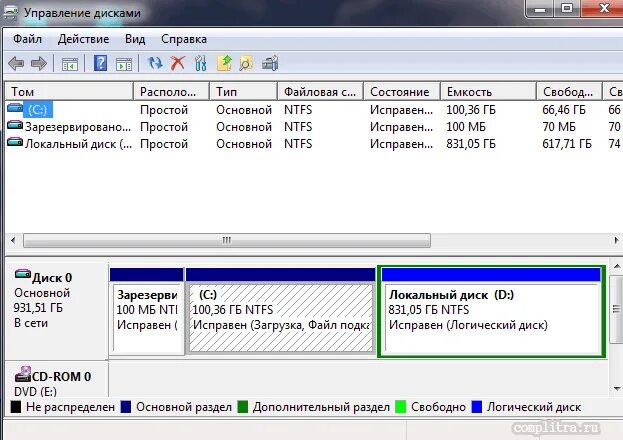Toggle the console tree pane icon
Screen dimensions: 623x440
pyautogui.click(x=70, y=64)
